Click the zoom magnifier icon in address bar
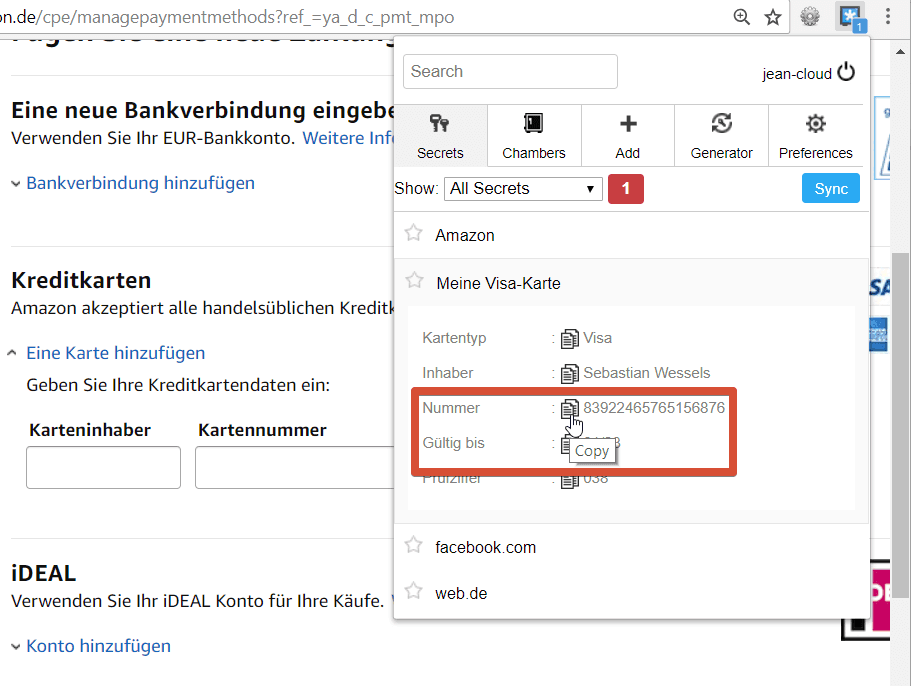The image size is (911, 686). [741, 17]
